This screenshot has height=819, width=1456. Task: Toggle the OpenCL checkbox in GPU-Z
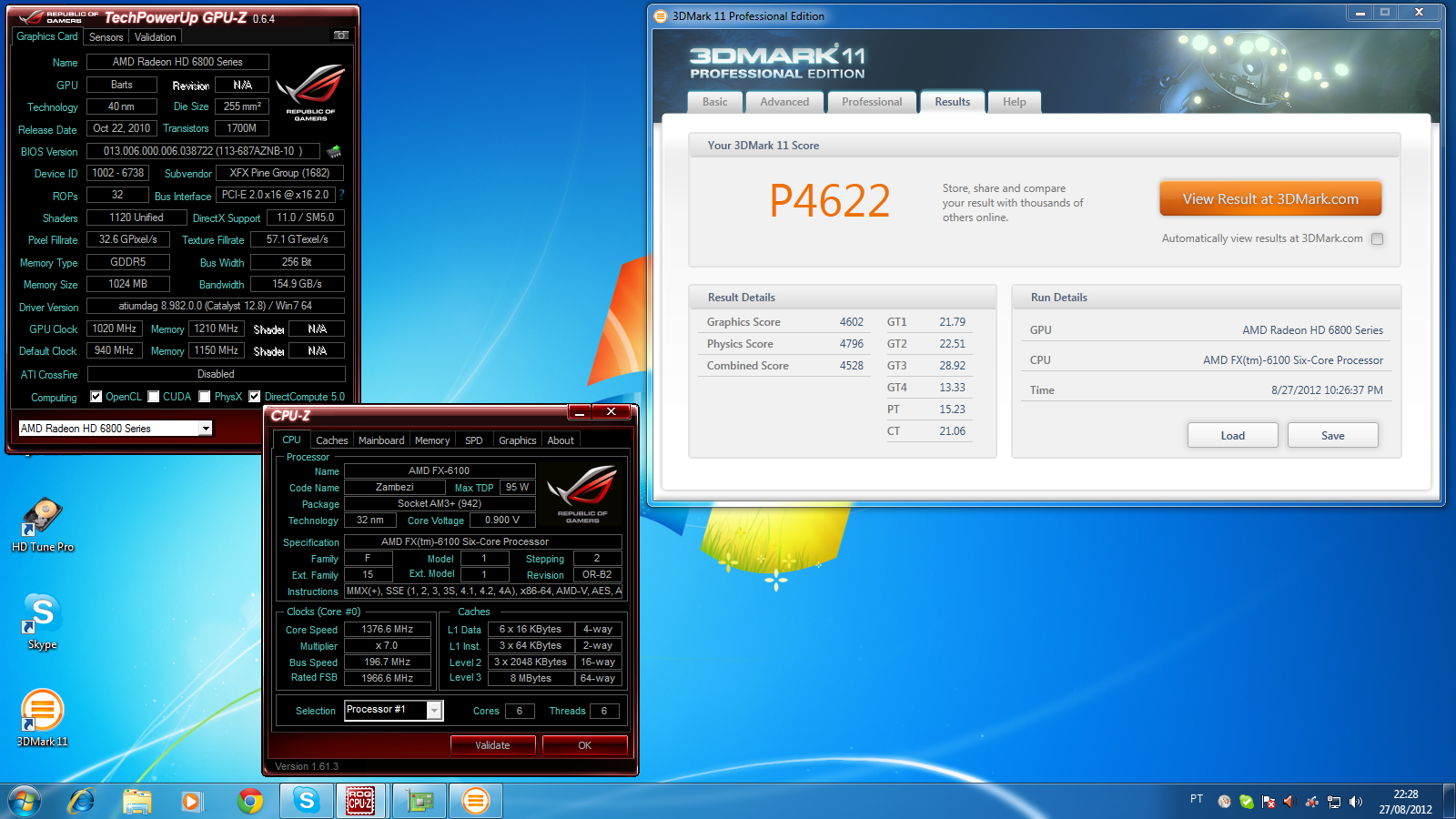click(96, 396)
